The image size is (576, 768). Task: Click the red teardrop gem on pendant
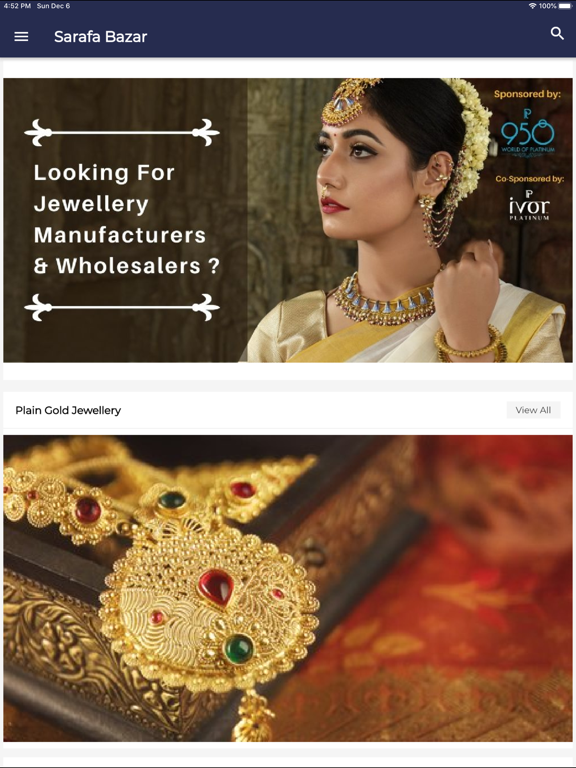(x=216, y=587)
